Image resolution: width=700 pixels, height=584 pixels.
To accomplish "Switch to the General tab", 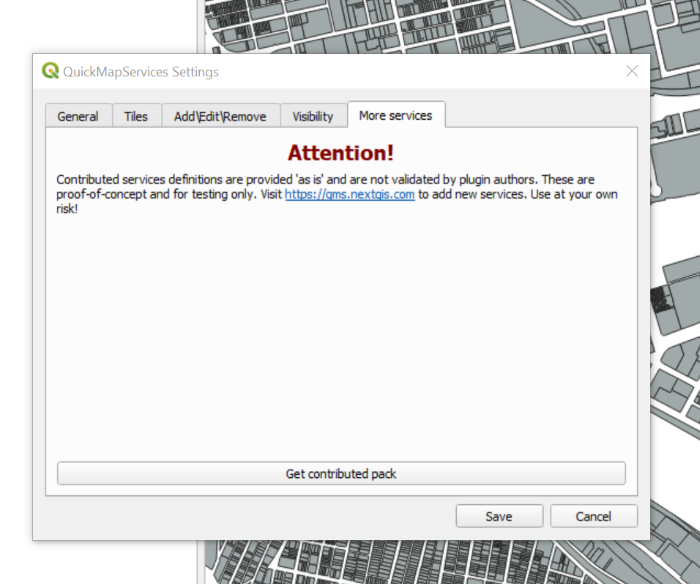I will tap(78, 117).
